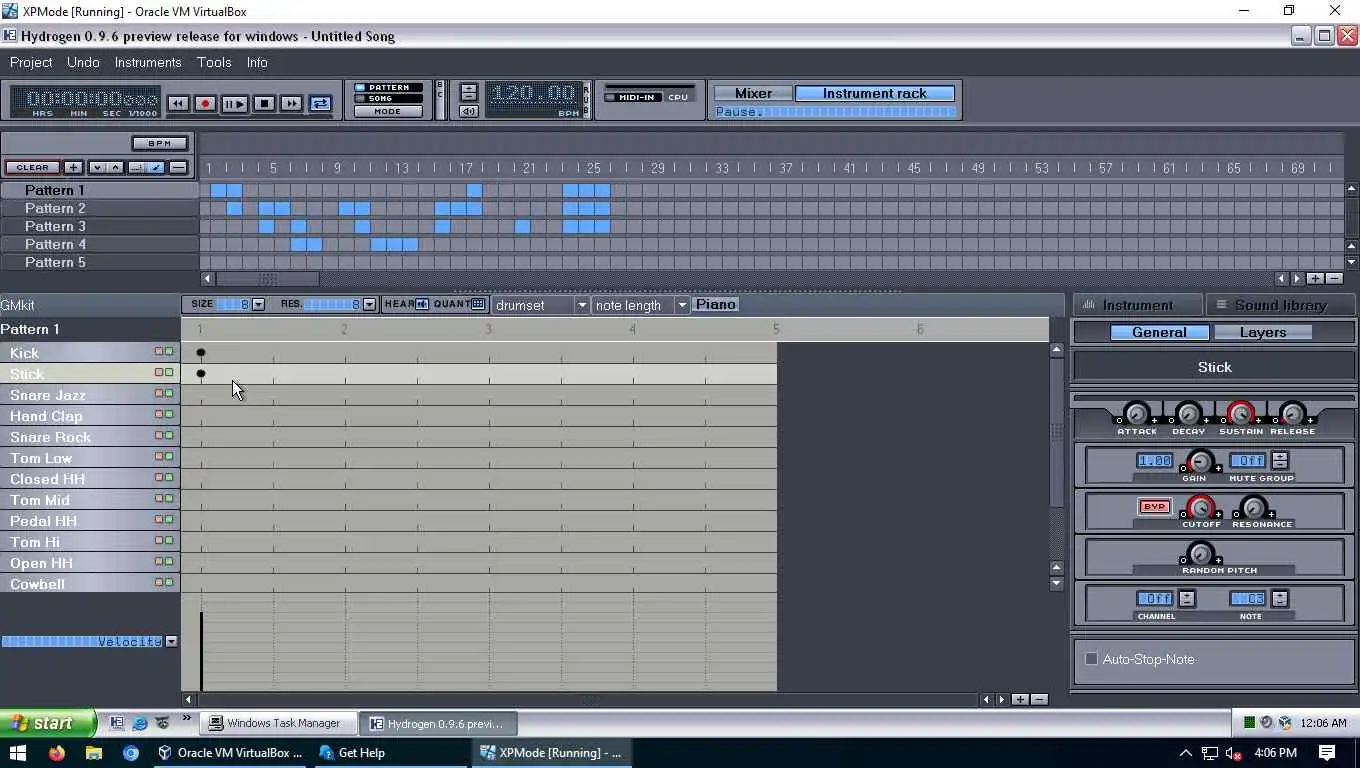Toggle the HEAR notes speaker icon
Screen dimensions: 1360x768
pyautogui.click(x=422, y=304)
